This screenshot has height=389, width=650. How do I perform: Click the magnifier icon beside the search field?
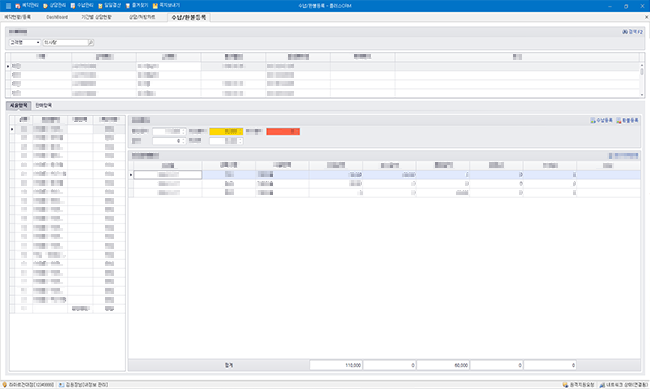pos(91,43)
